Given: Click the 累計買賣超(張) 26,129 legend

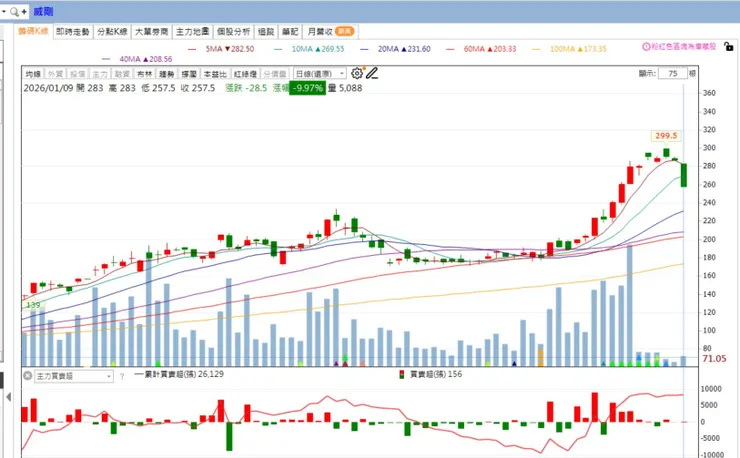Looking at the screenshot, I should click(x=179, y=374).
